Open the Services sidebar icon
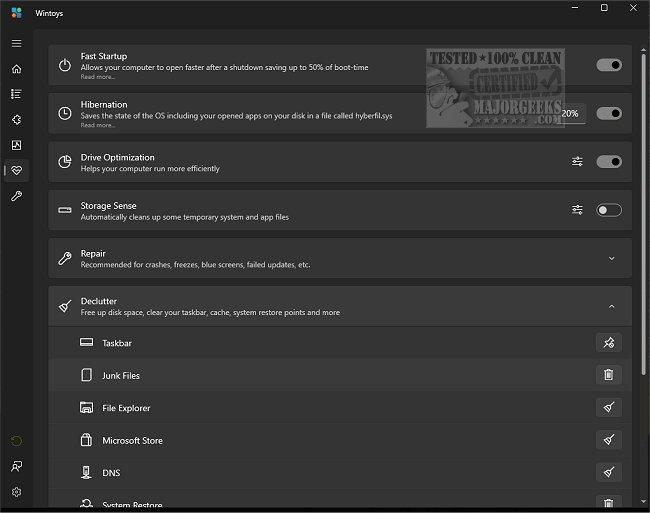The image size is (650, 513). (17, 120)
